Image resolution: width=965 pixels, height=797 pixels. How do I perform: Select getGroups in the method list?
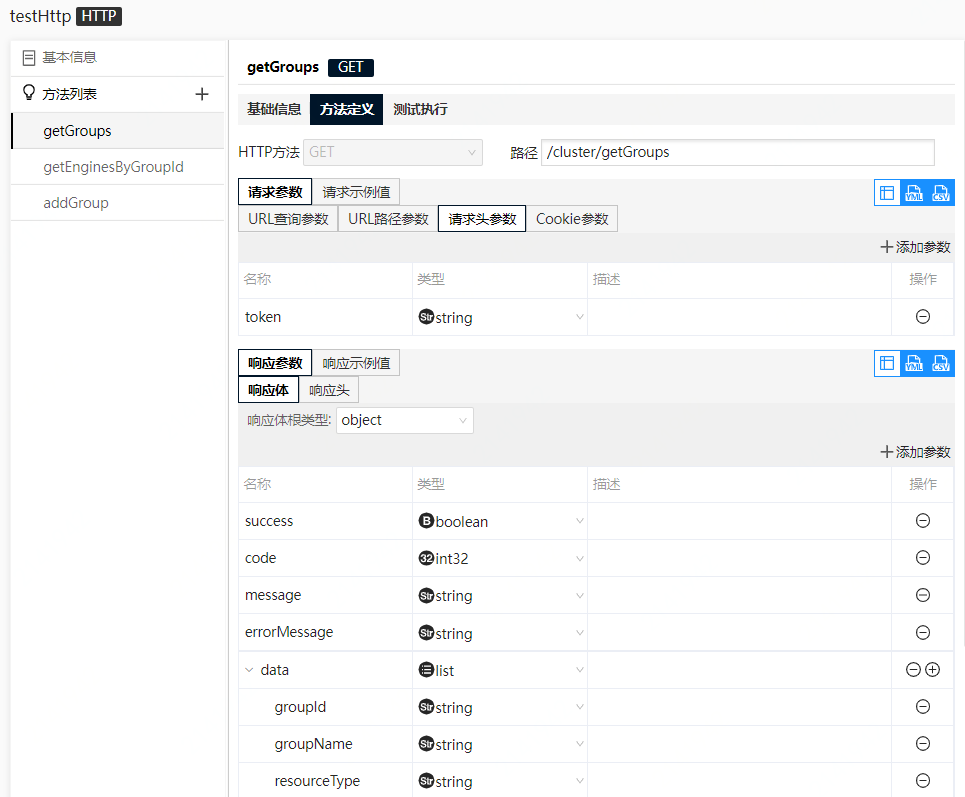tap(118, 131)
